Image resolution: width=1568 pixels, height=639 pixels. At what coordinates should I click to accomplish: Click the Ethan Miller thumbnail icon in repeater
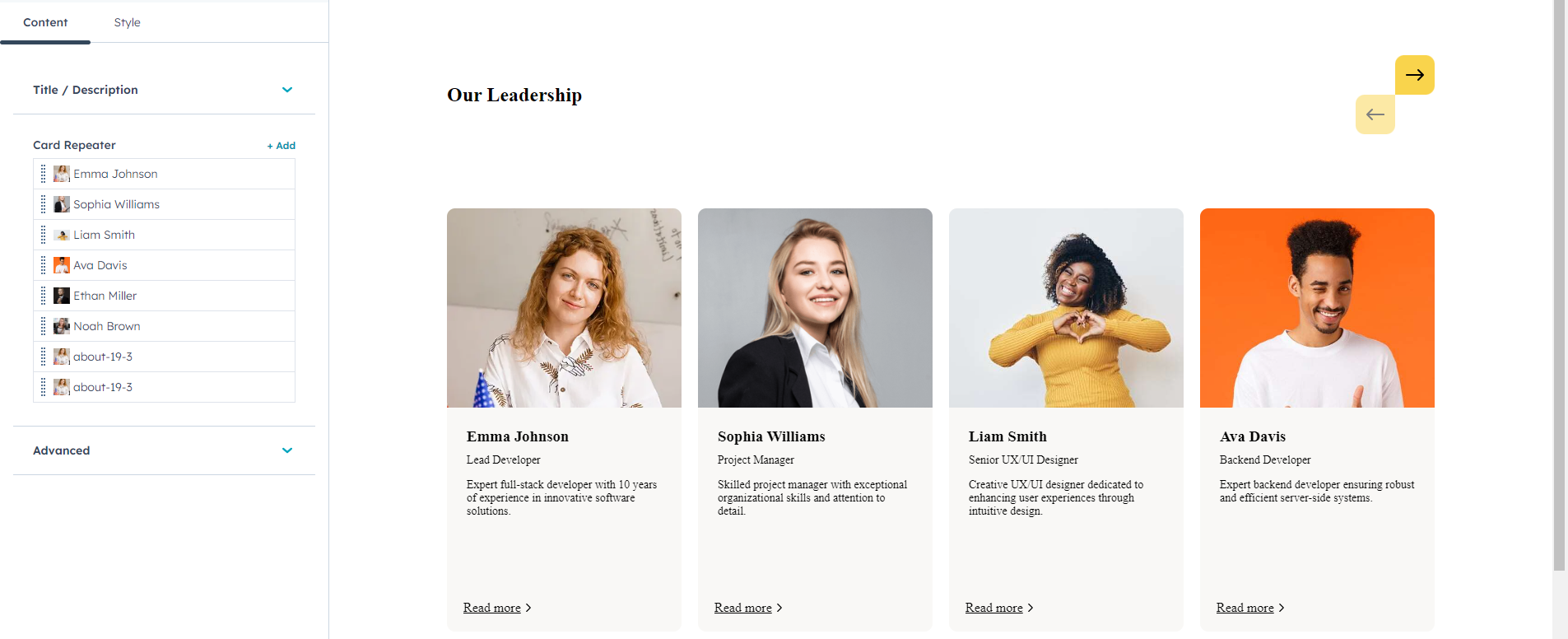(x=62, y=296)
